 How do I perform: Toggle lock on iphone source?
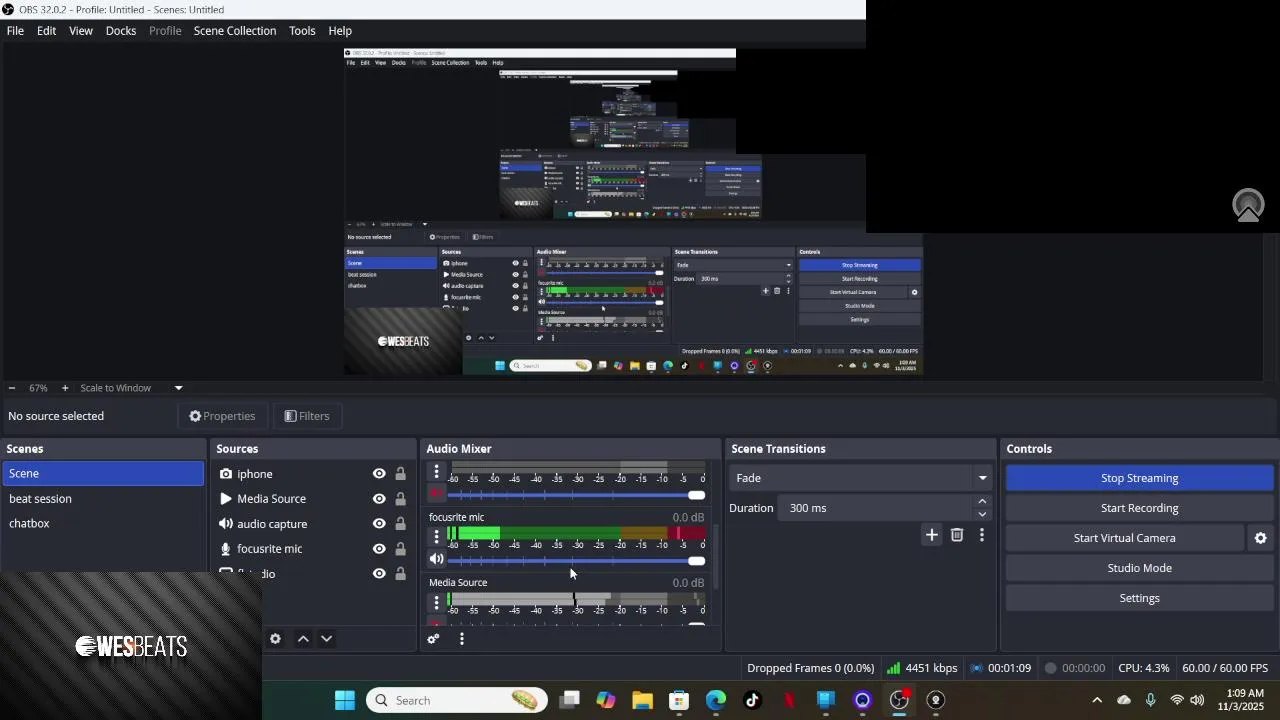pos(400,474)
